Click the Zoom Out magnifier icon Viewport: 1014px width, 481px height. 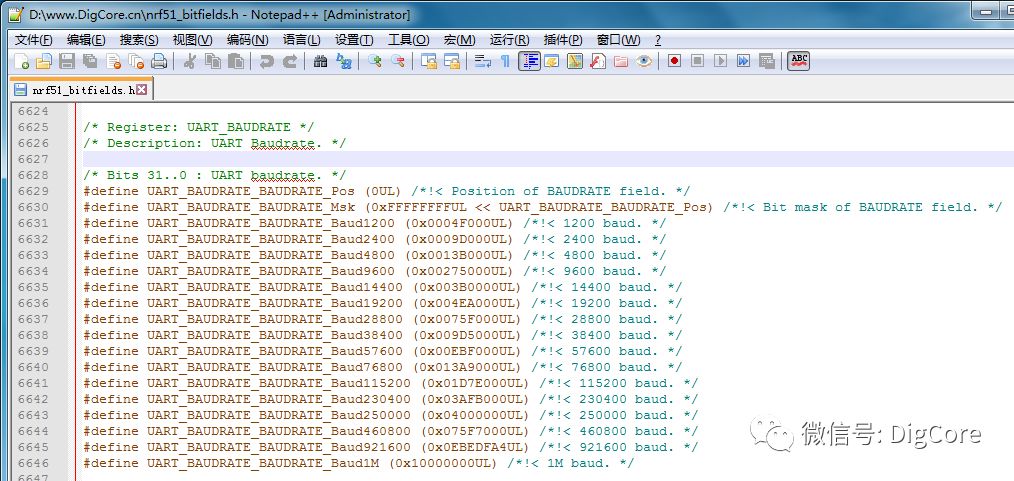(398, 61)
